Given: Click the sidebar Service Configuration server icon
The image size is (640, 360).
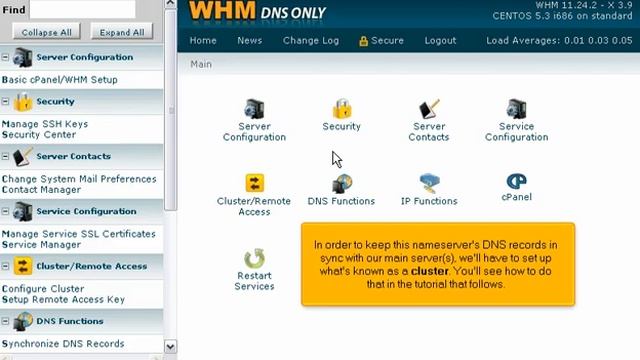Looking at the screenshot, I should tap(22, 211).
